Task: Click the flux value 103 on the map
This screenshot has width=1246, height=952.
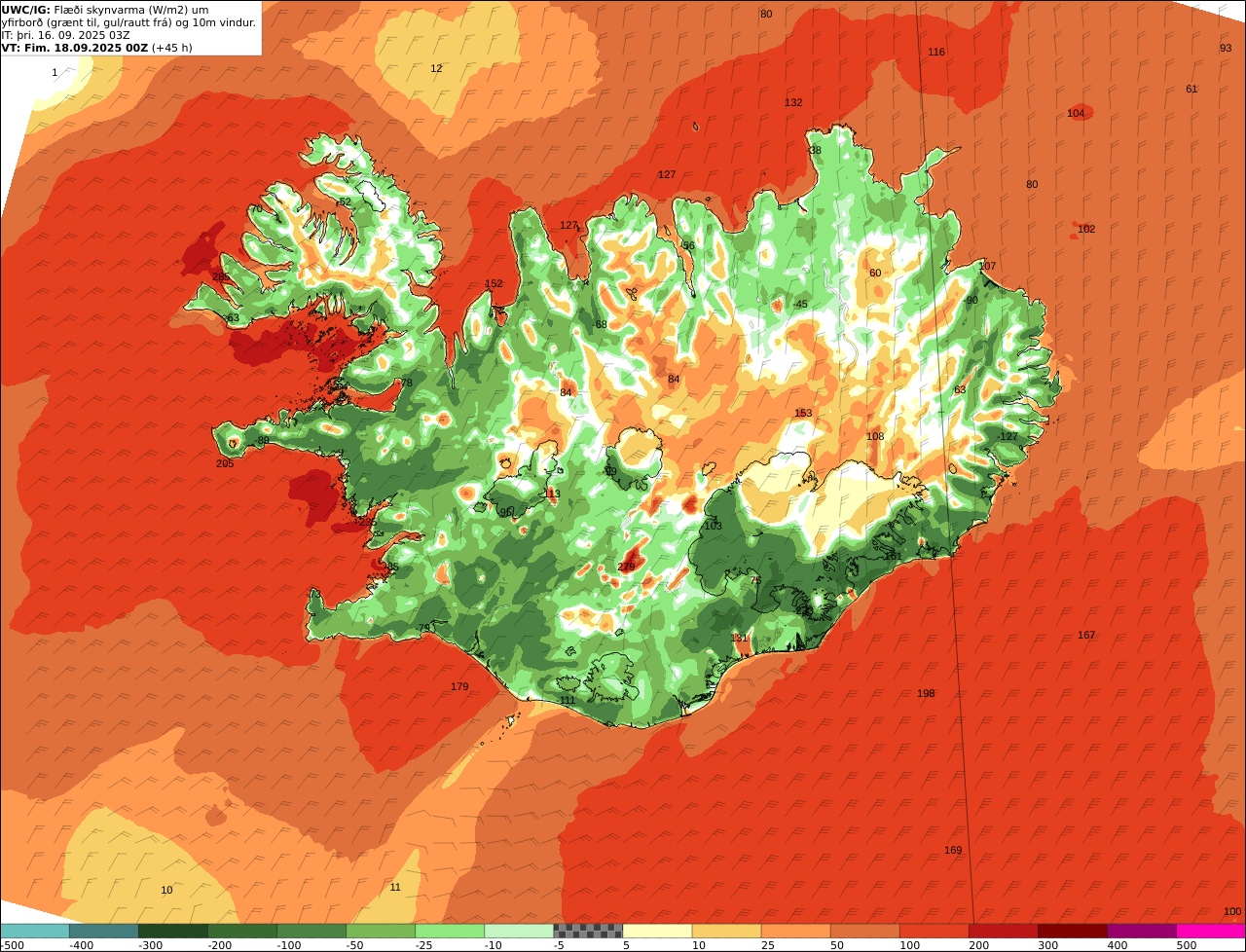Action: point(714,526)
